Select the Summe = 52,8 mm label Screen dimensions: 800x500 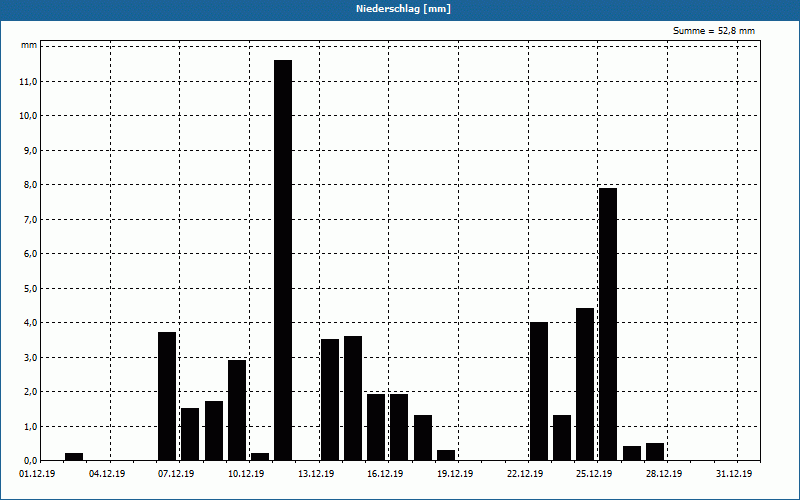click(714, 31)
